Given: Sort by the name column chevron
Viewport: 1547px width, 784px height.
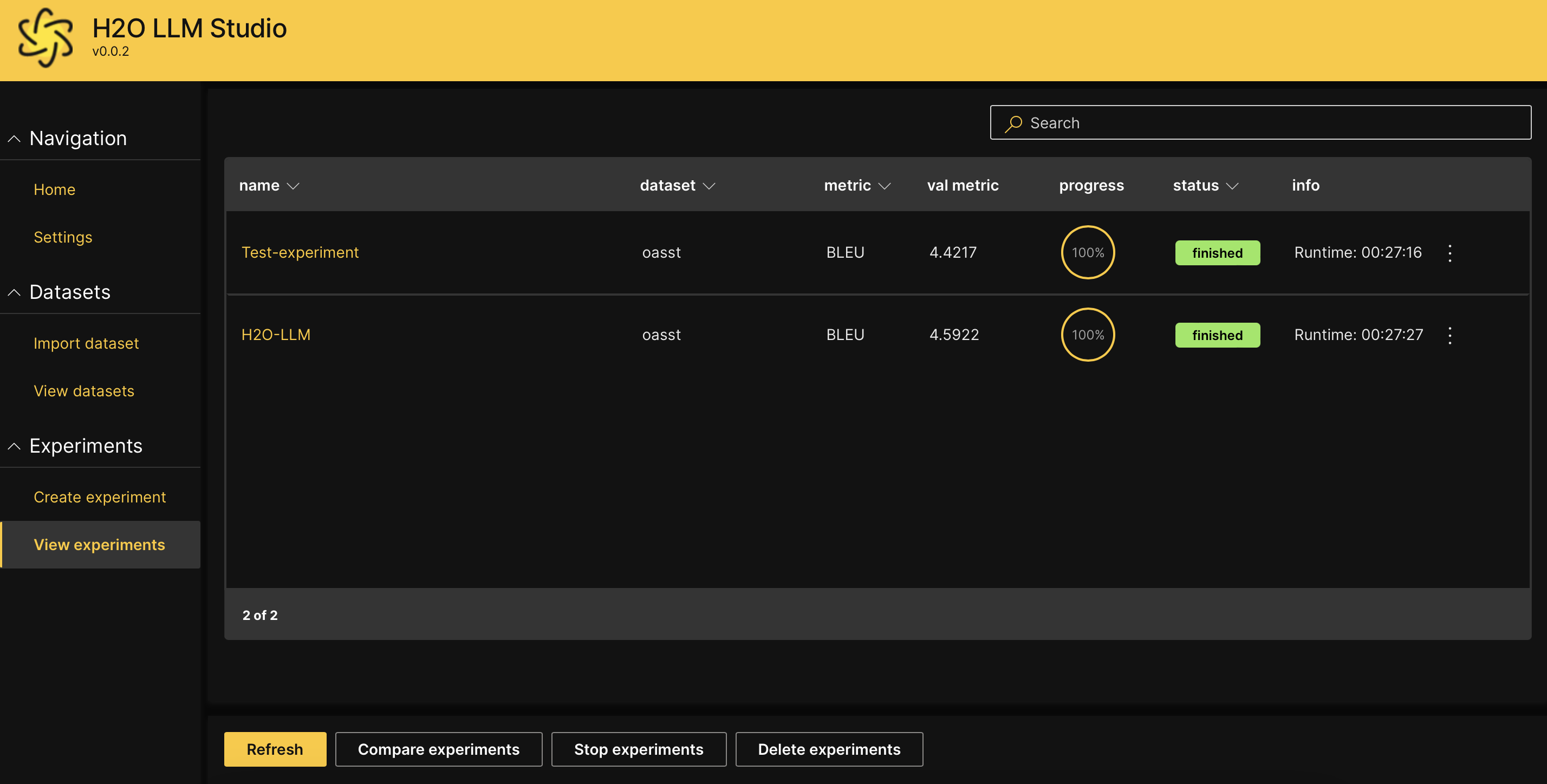Looking at the screenshot, I should pos(293,186).
